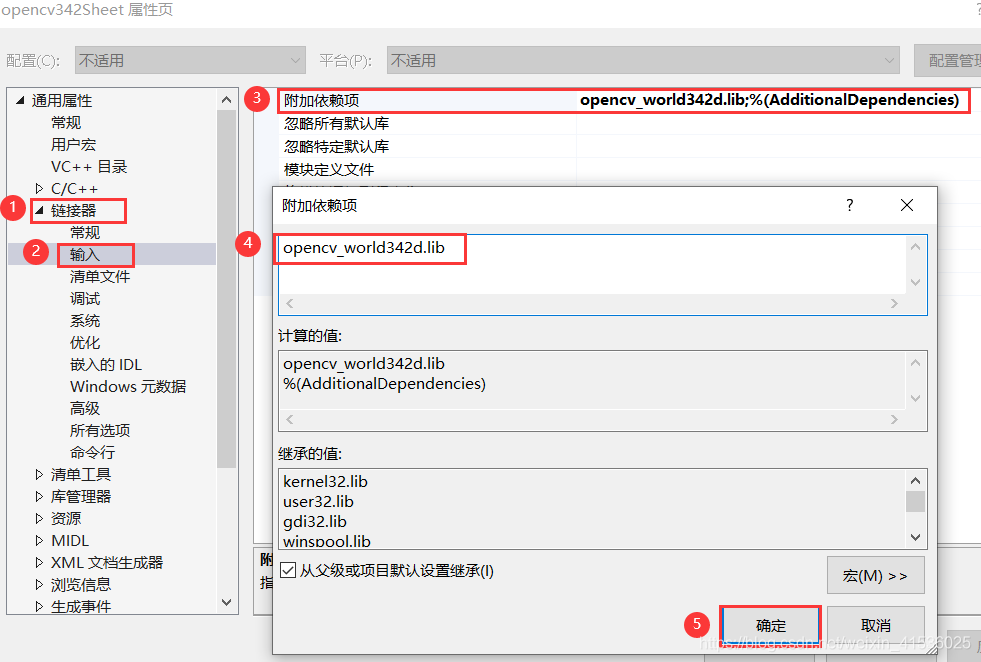Expand the XML 文档生成器 node
Image resolution: width=981 pixels, height=662 pixels.
pos(39,563)
